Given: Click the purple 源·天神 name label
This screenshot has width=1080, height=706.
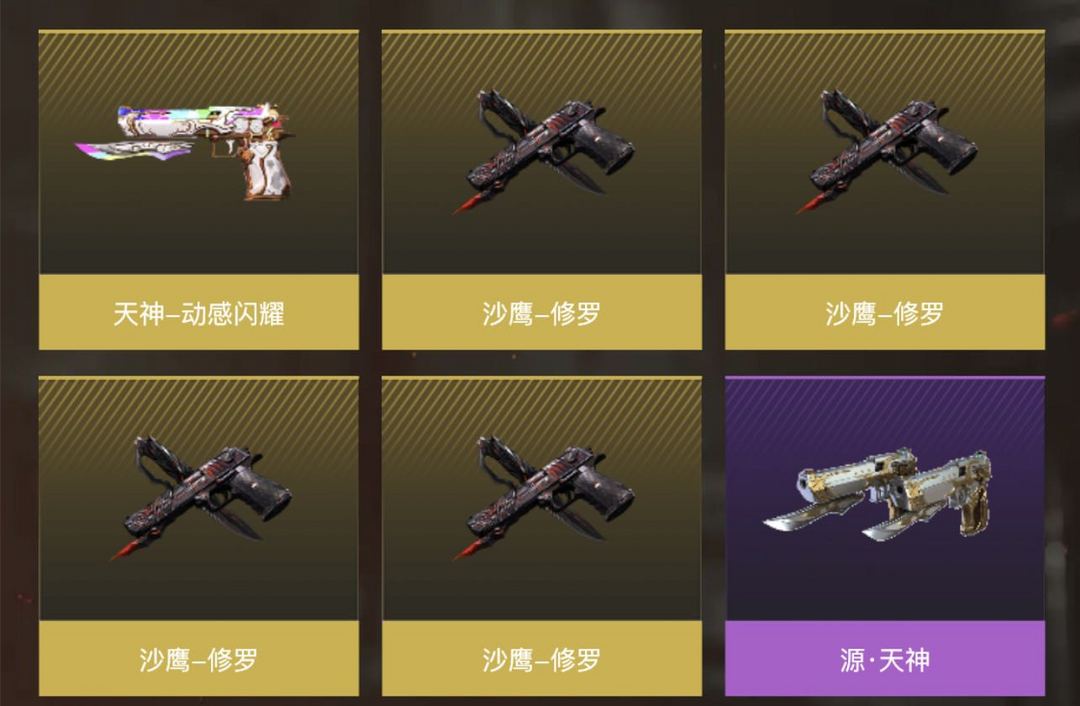Looking at the screenshot, I should (884, 659).
